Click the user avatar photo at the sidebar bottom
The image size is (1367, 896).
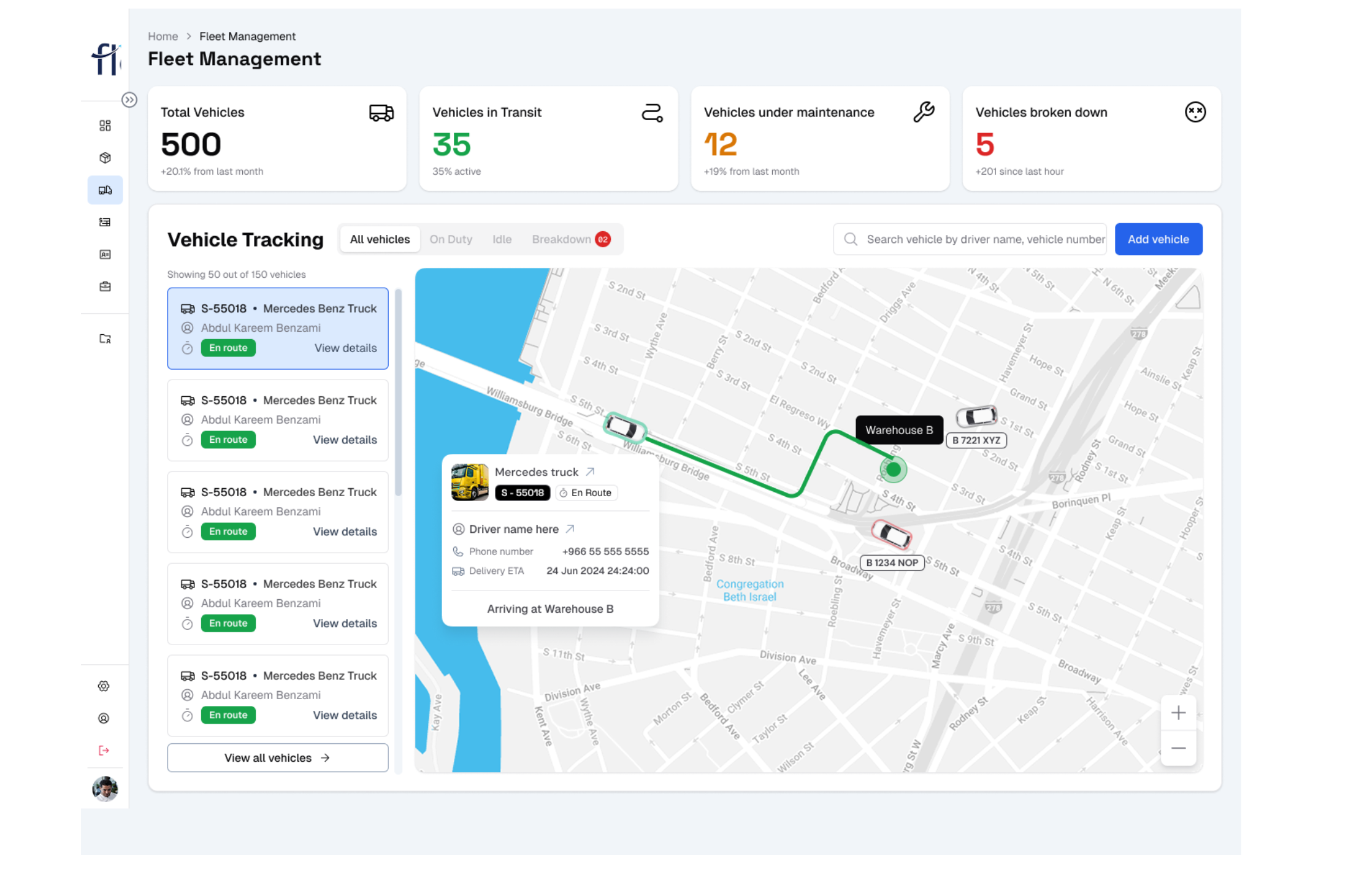[x=105, y=789]
